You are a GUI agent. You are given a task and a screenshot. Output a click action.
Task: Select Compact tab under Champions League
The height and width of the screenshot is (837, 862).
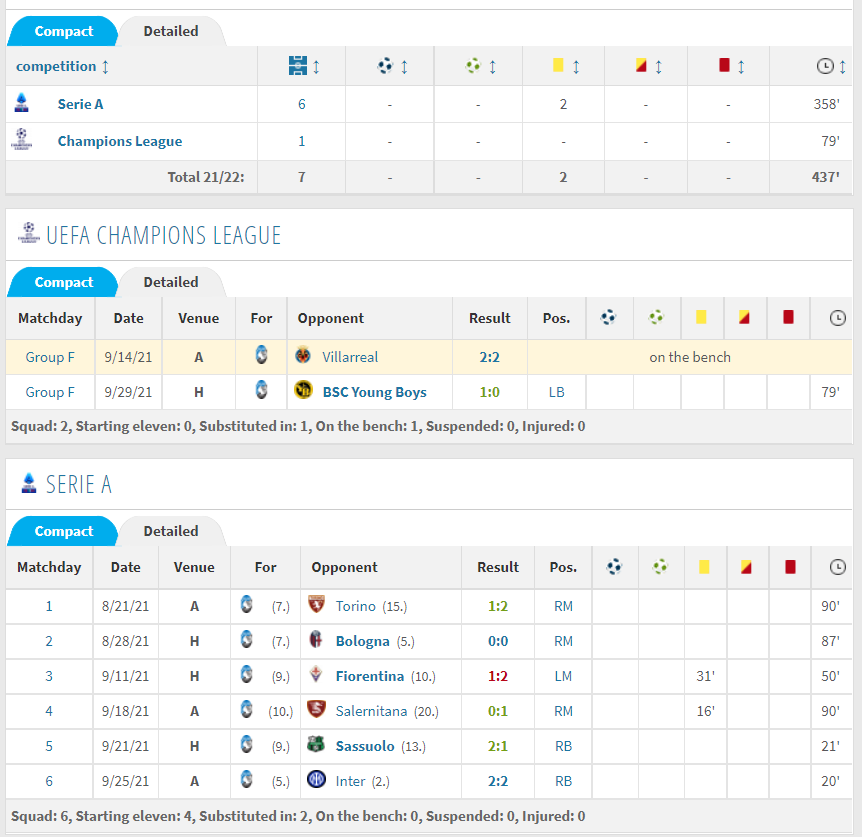pos(63,282)
